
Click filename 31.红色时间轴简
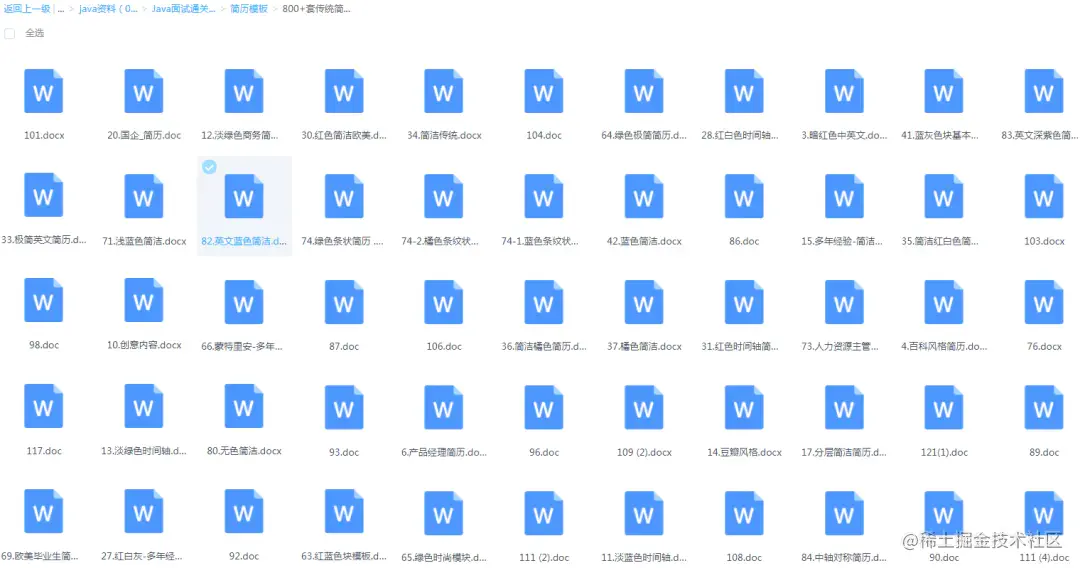[x=740, y=346]
